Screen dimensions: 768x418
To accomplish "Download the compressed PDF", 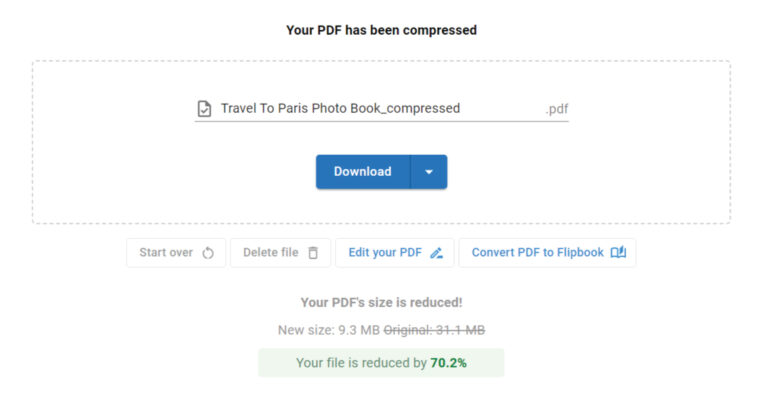I will pos(362,172).
